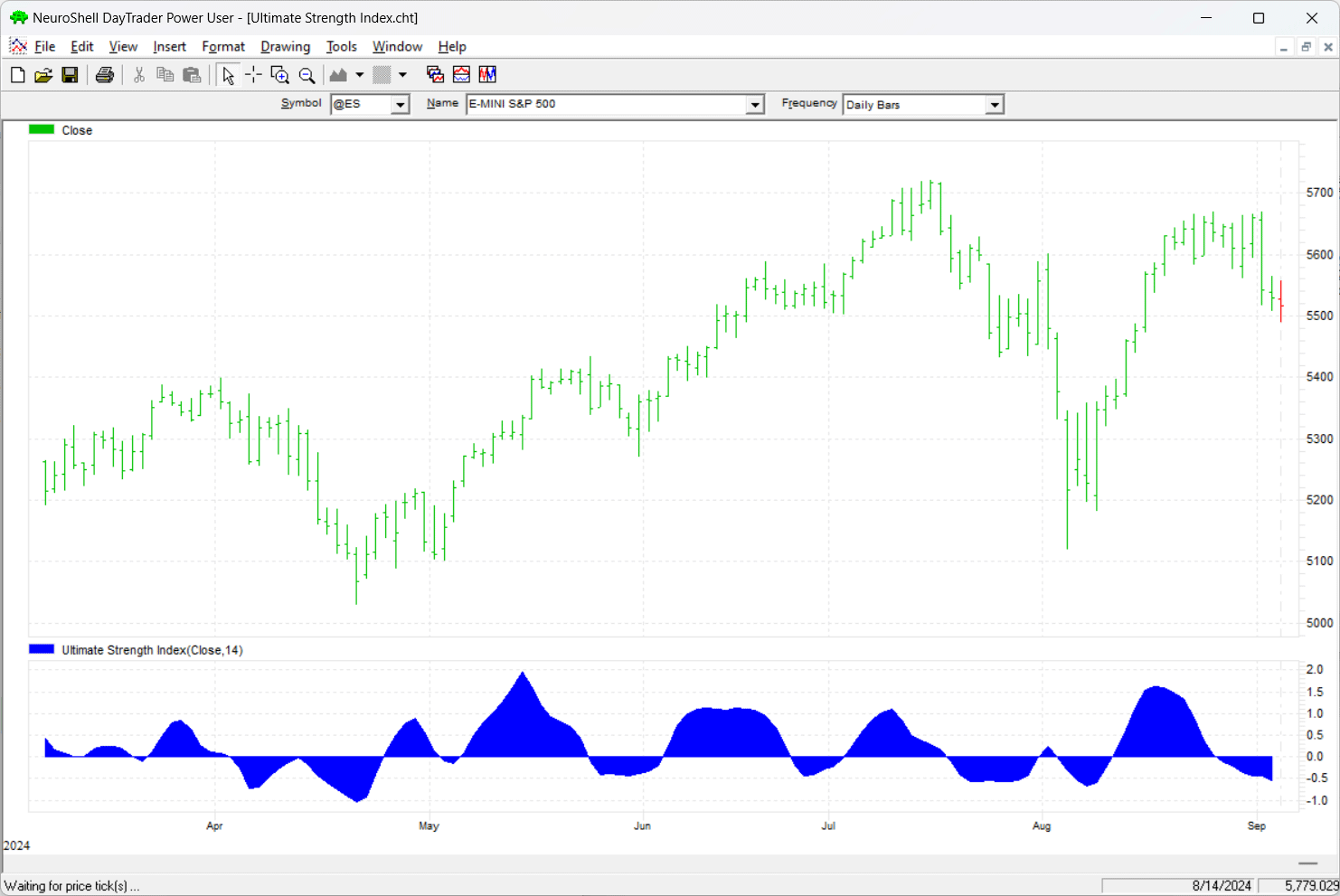The width and height of the screenshot is (1340, 896).
Task: Click the May label on the date axis
Action: coord(429,825)
